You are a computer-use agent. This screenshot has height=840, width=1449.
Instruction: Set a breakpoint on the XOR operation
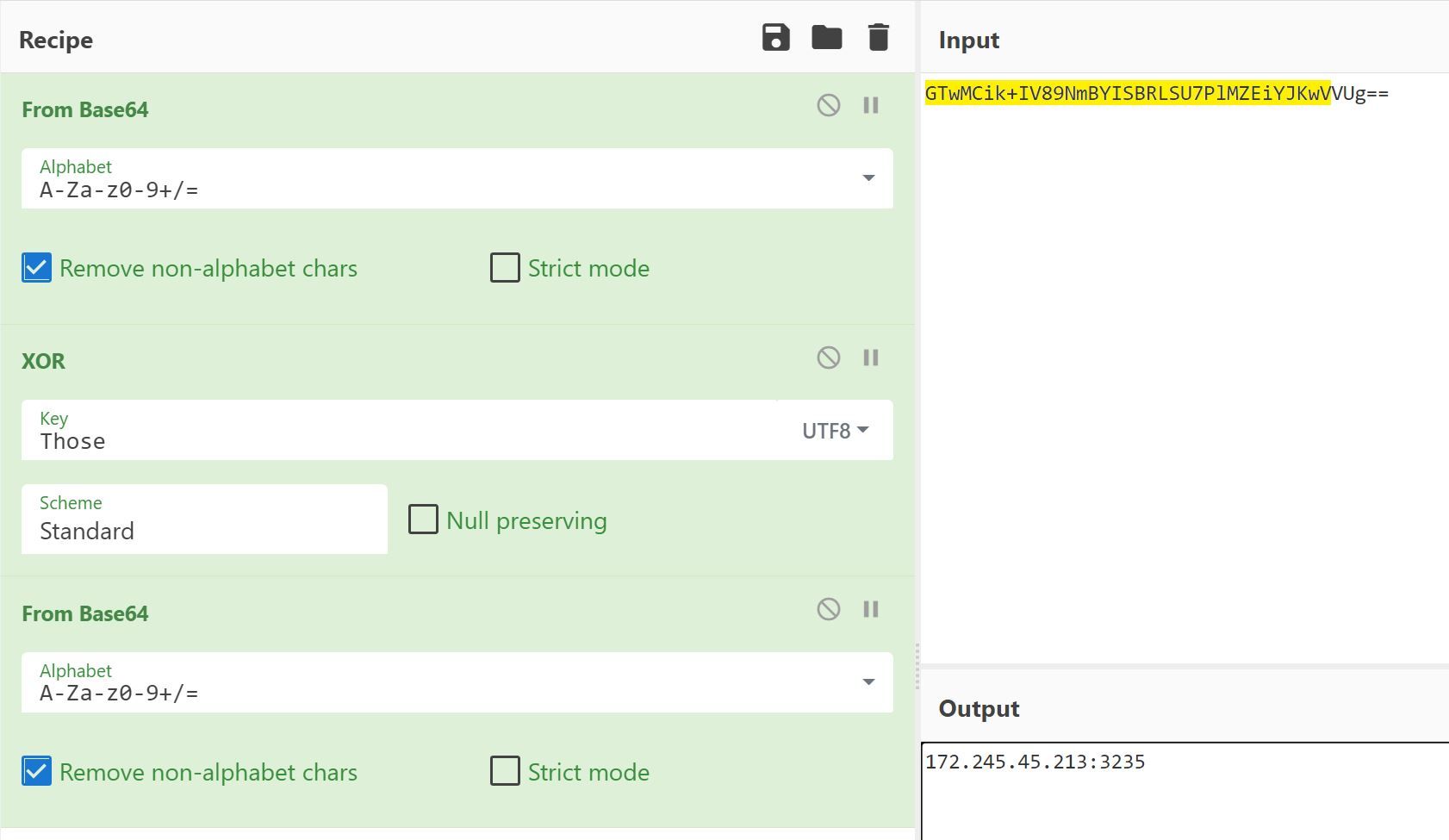(871, 358)
